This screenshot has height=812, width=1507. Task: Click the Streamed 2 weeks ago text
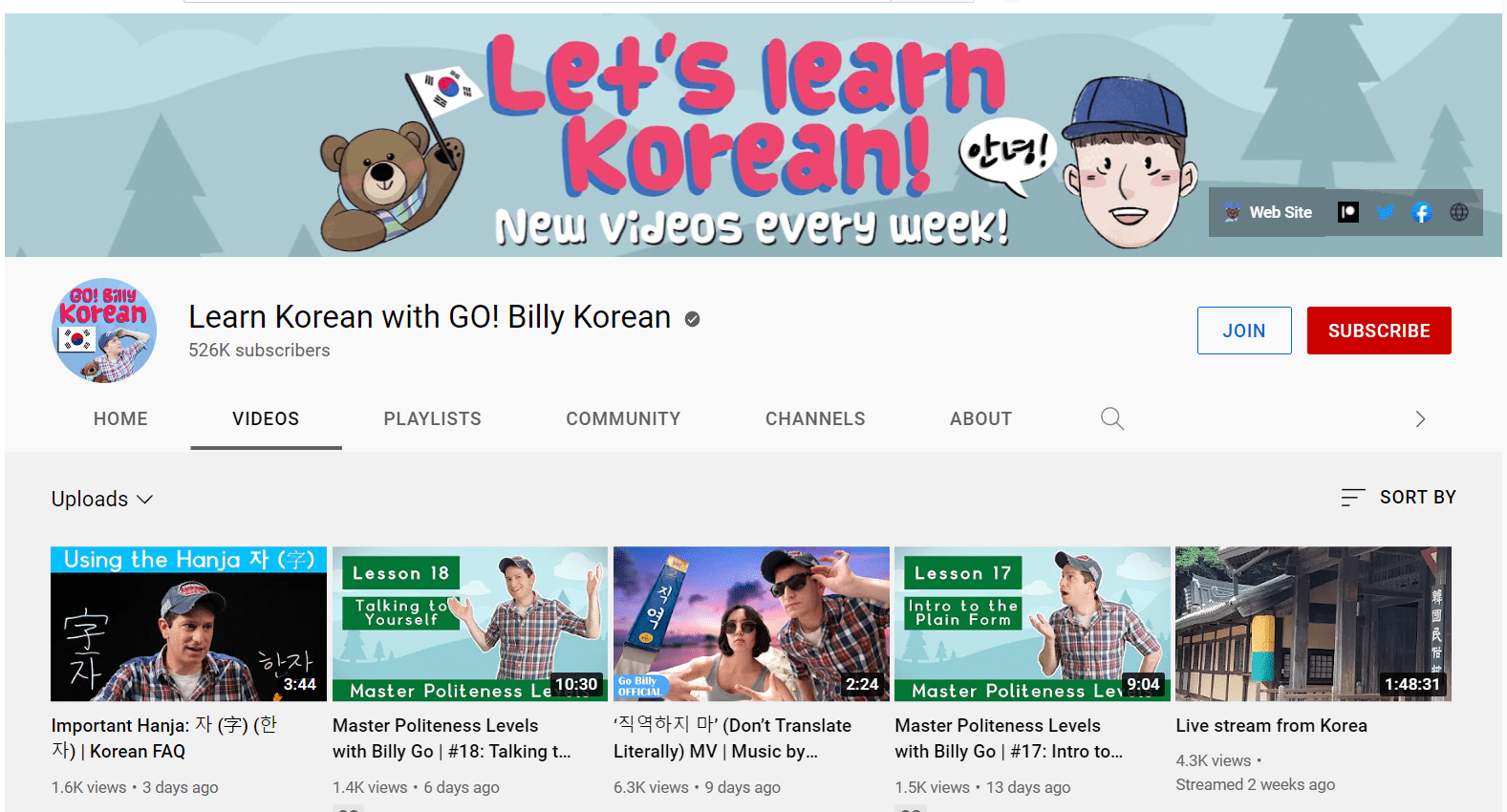1255,784
